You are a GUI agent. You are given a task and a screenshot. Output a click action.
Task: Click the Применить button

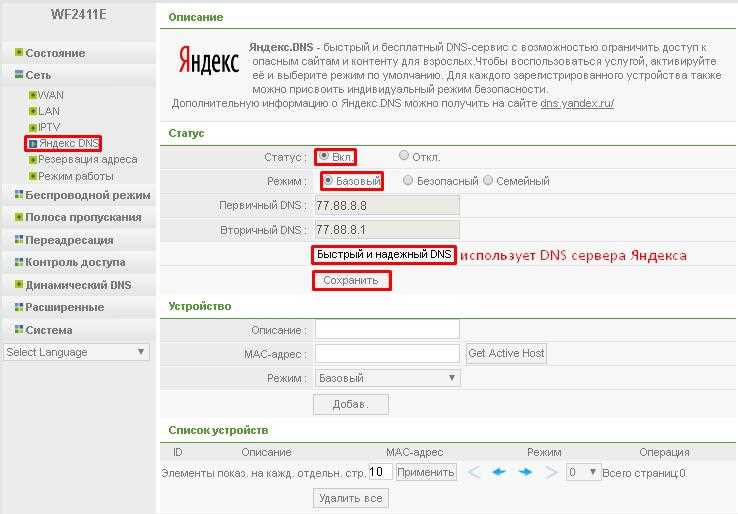[x=425, y=472]
